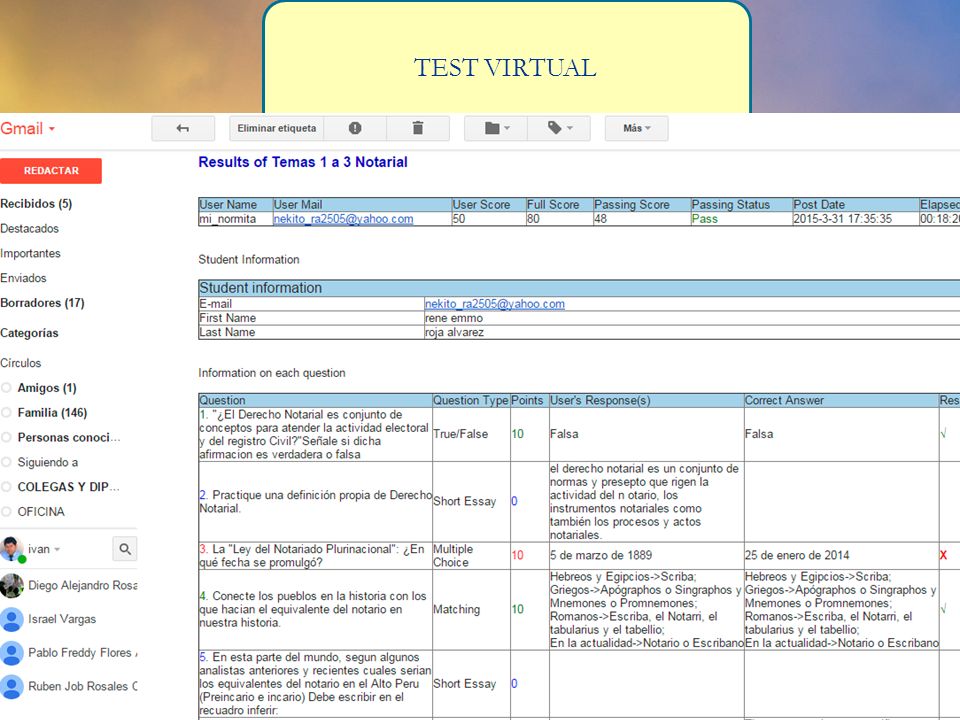The width and height of the screenshot is (960, 720).
Task: Click the circle marker beside Familia
Action: [6, 413]
